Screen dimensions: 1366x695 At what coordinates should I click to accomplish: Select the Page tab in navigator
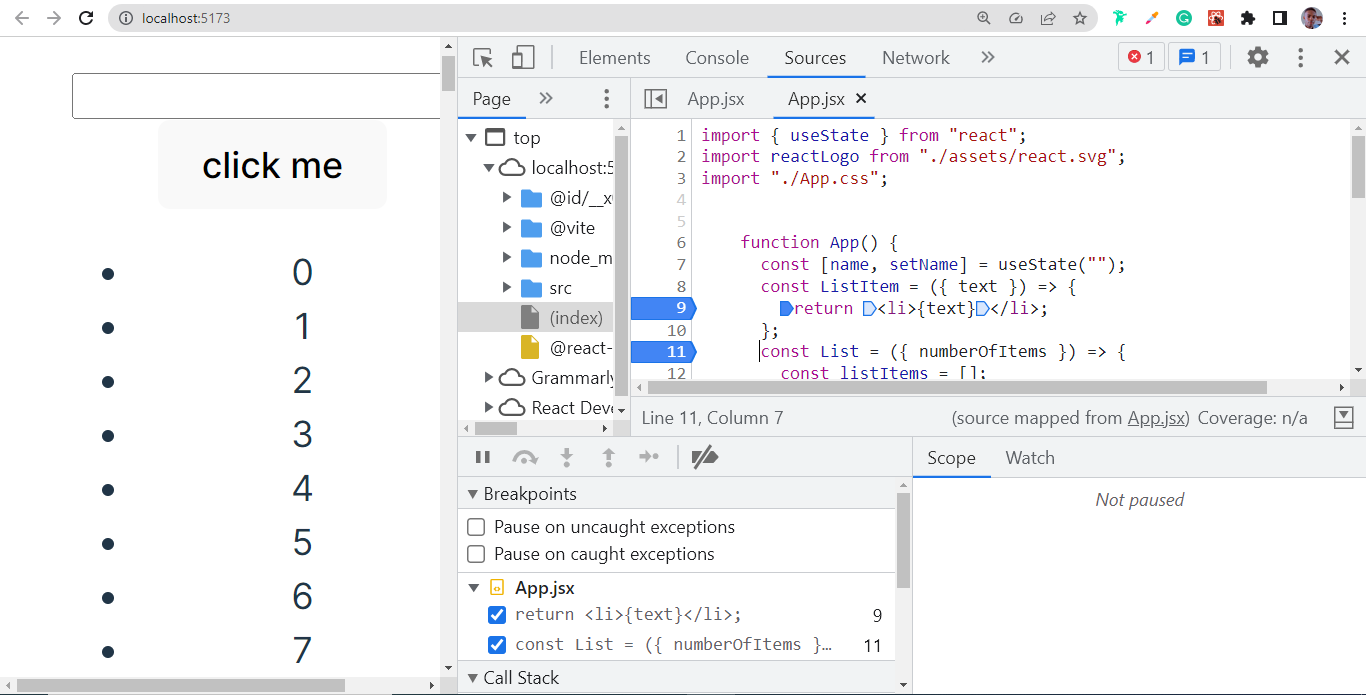[x=491, y=99]
